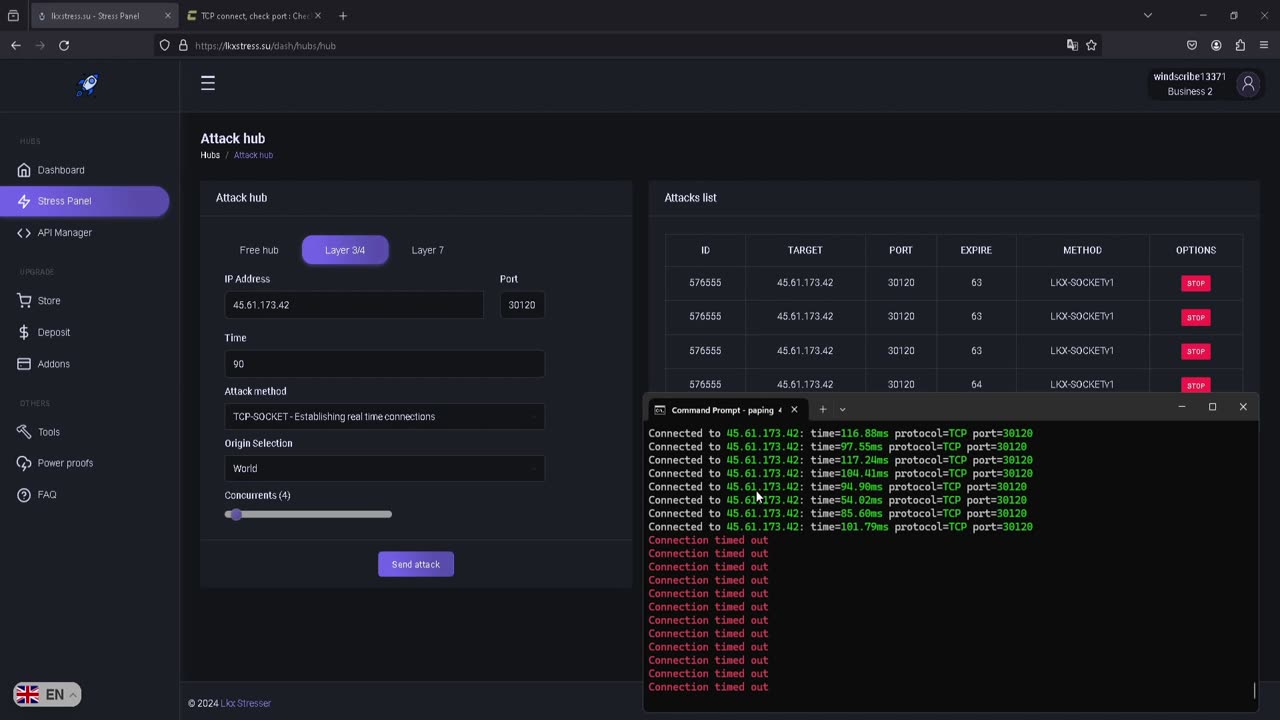This screenshot has width=1280, height=720.
Task: Open a new browser tab
Action: pos(343,16)
